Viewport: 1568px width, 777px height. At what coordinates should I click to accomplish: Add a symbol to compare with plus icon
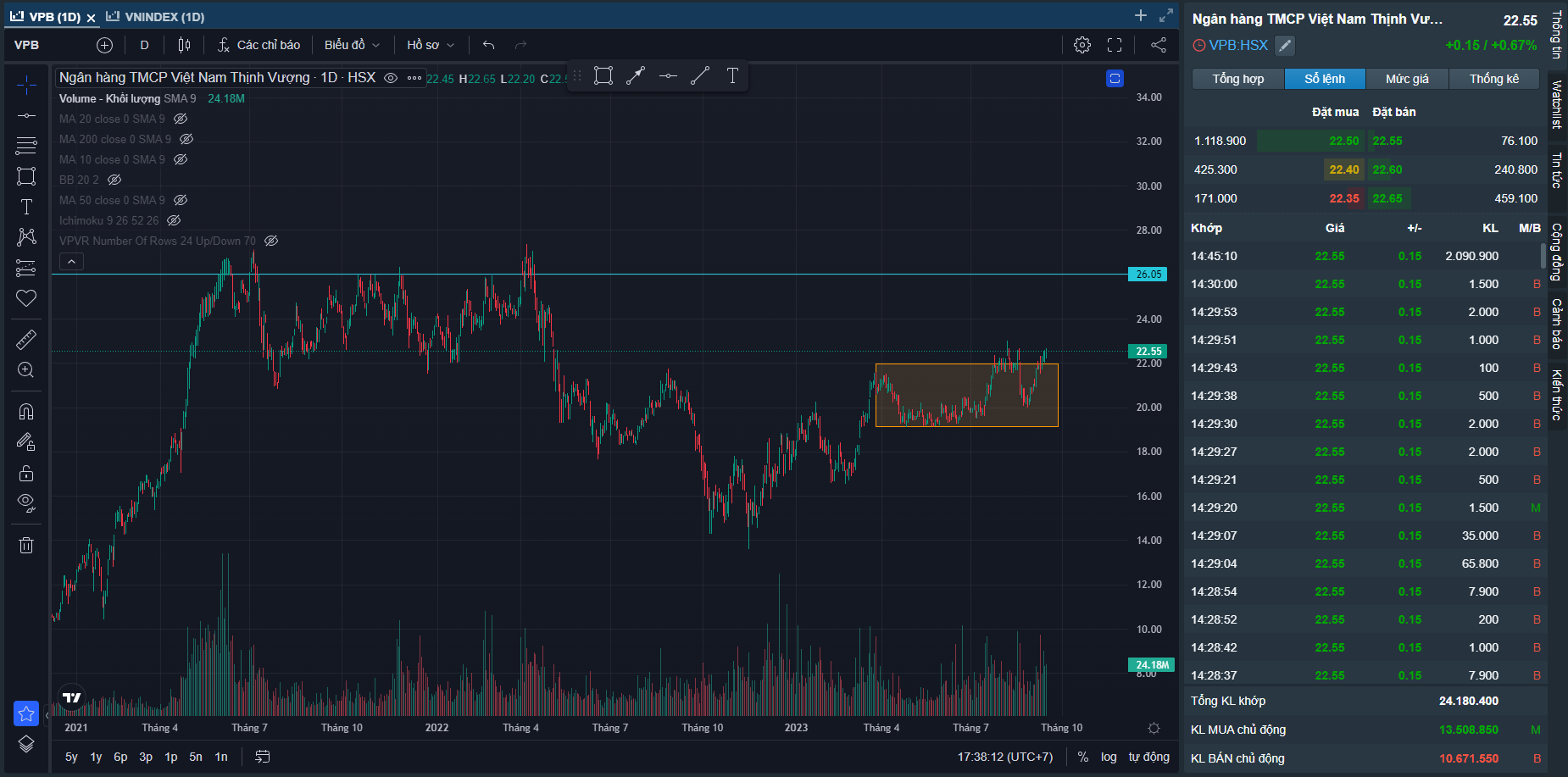point(104,45)
